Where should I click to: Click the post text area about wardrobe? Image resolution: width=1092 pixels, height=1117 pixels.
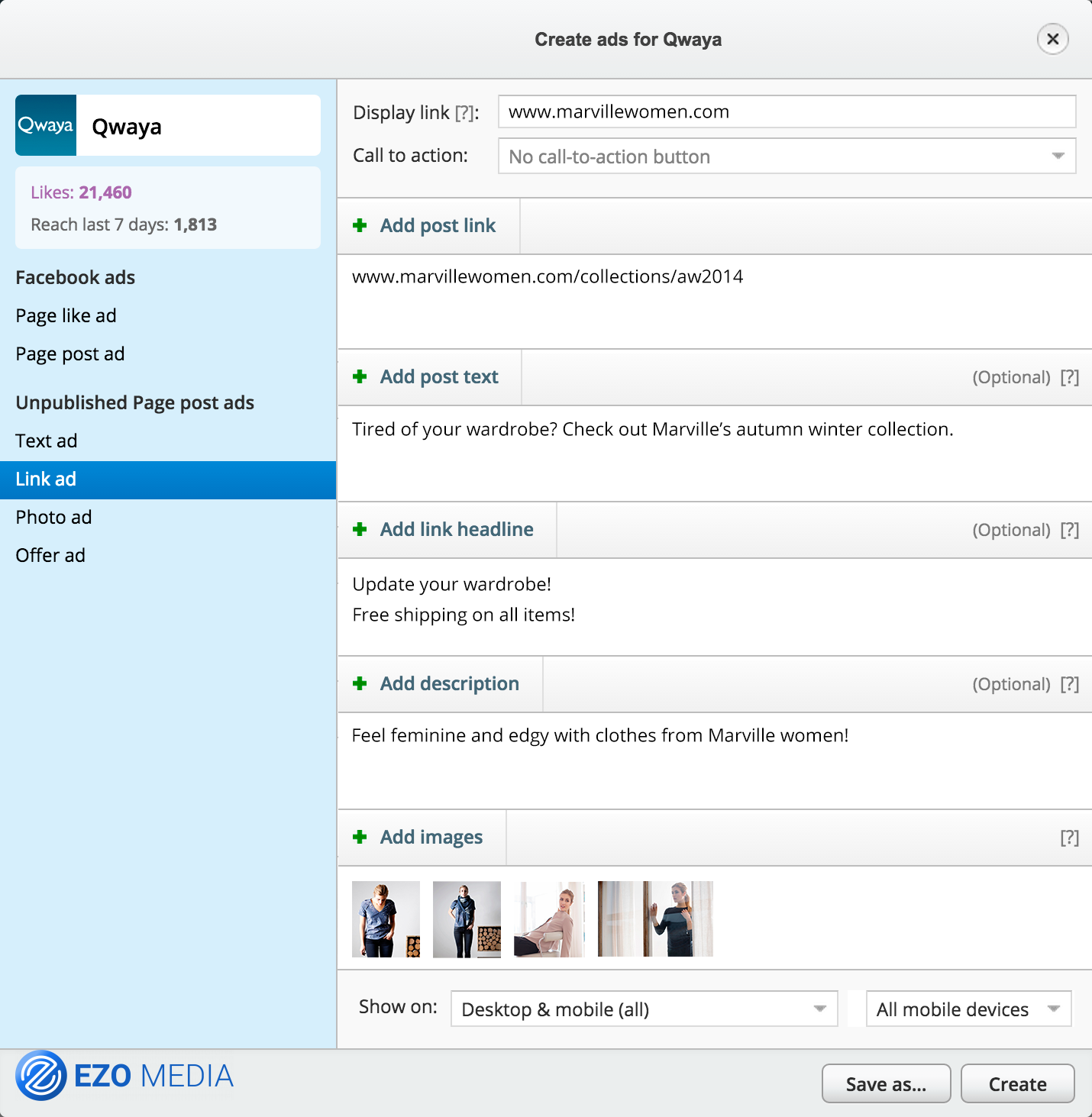715,454
